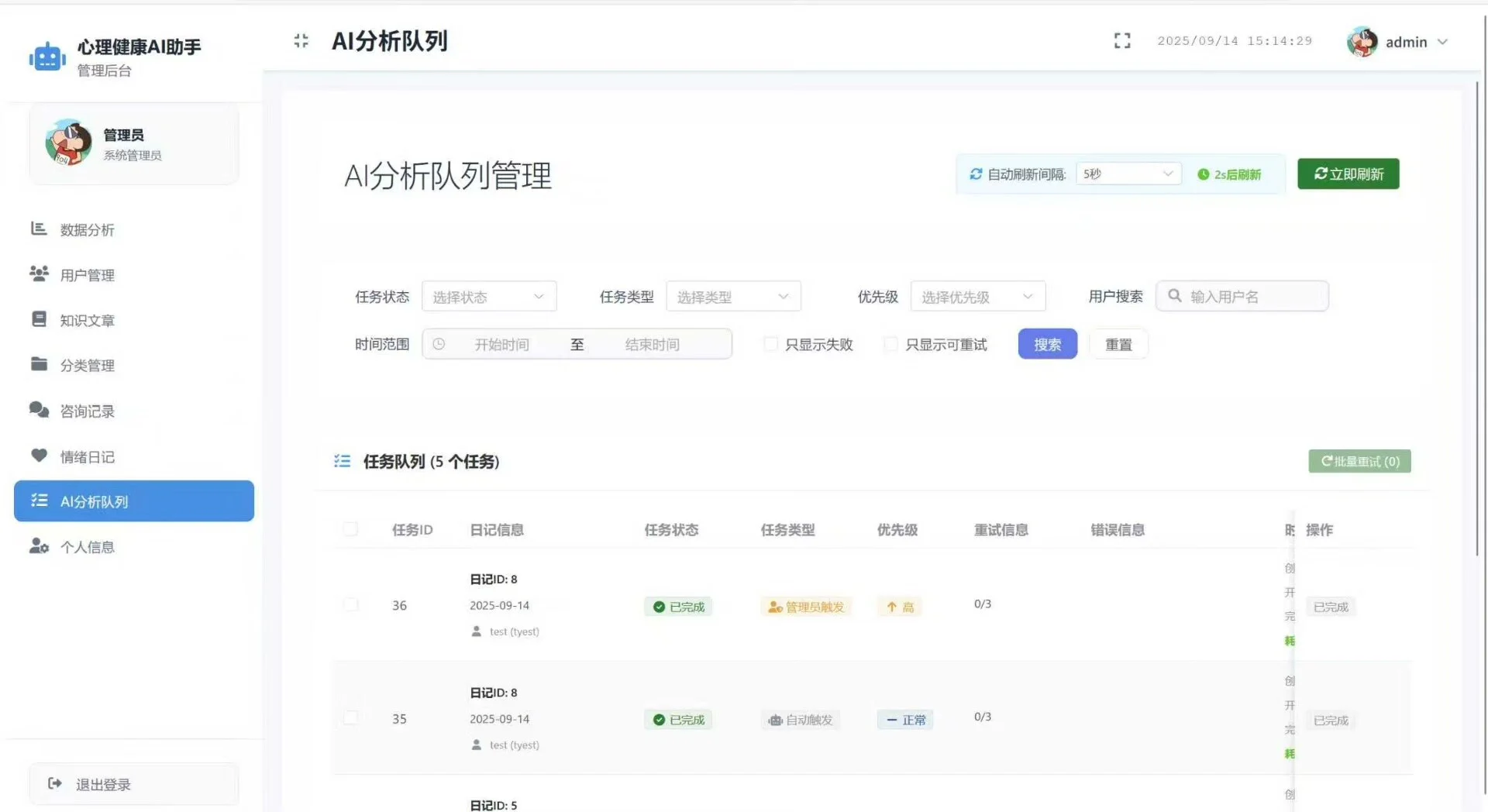Open the 知识文章 sidebar item
Screen dimensions: 1488x812
(x=86, y=319)
